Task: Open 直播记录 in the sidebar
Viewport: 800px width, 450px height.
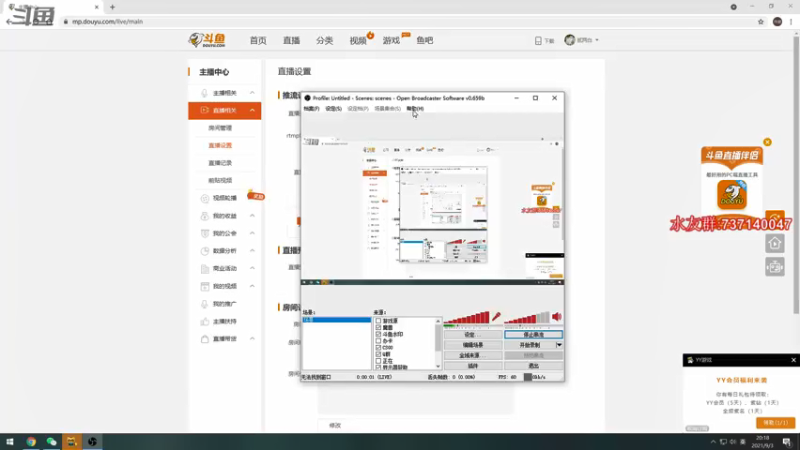Action: [x=220, y=163]
